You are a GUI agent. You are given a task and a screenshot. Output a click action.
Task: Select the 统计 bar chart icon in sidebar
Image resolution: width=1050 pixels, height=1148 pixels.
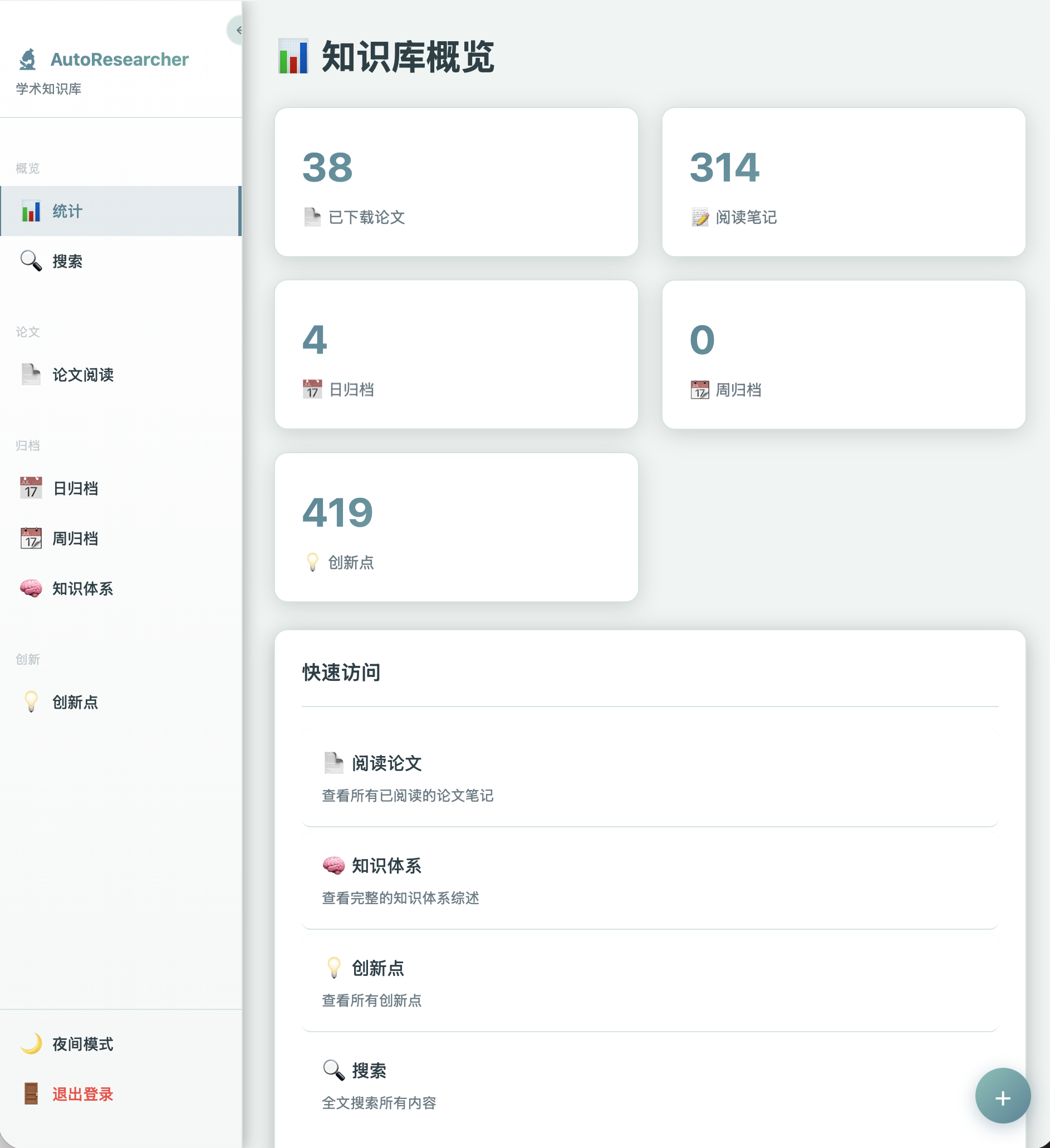31,211
